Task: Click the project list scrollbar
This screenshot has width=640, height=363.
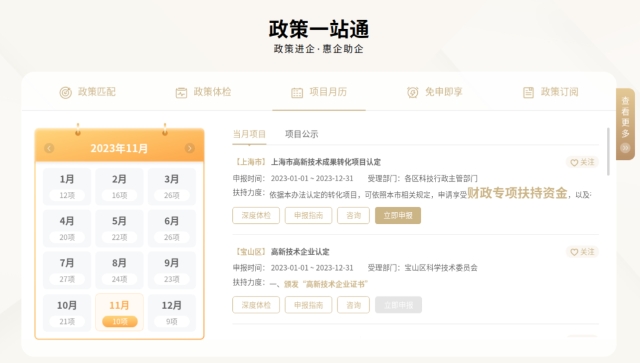Action: pyautogui.click(x=608, y=152)
